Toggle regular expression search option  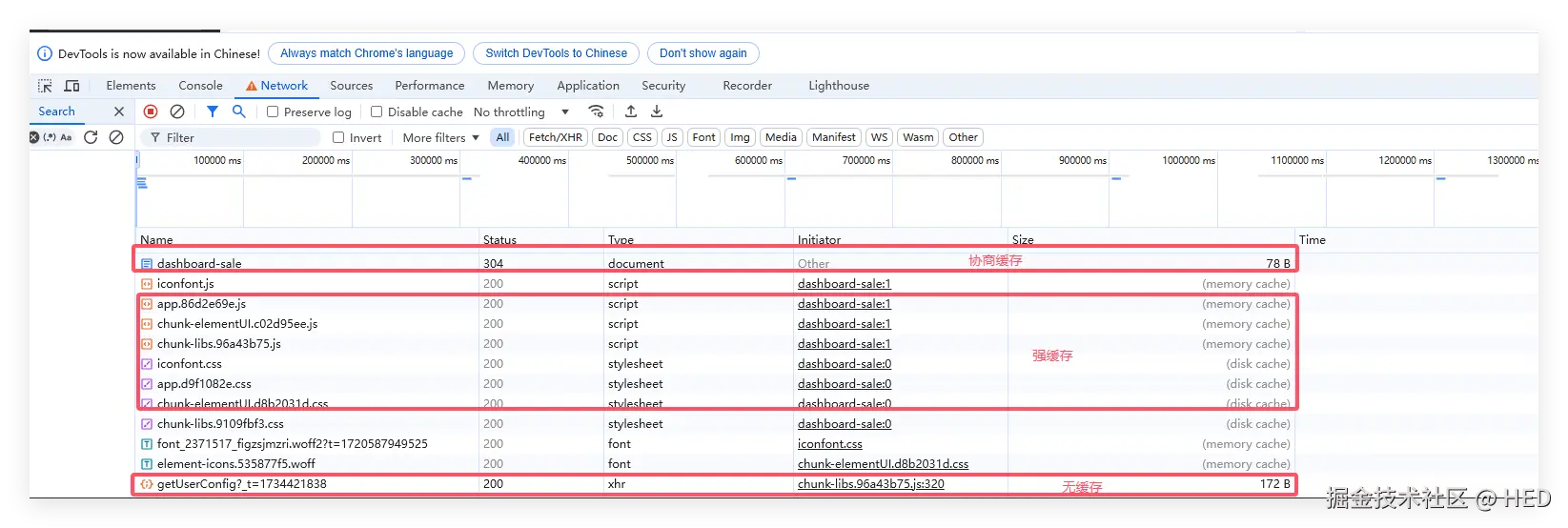tap(50, 137)
